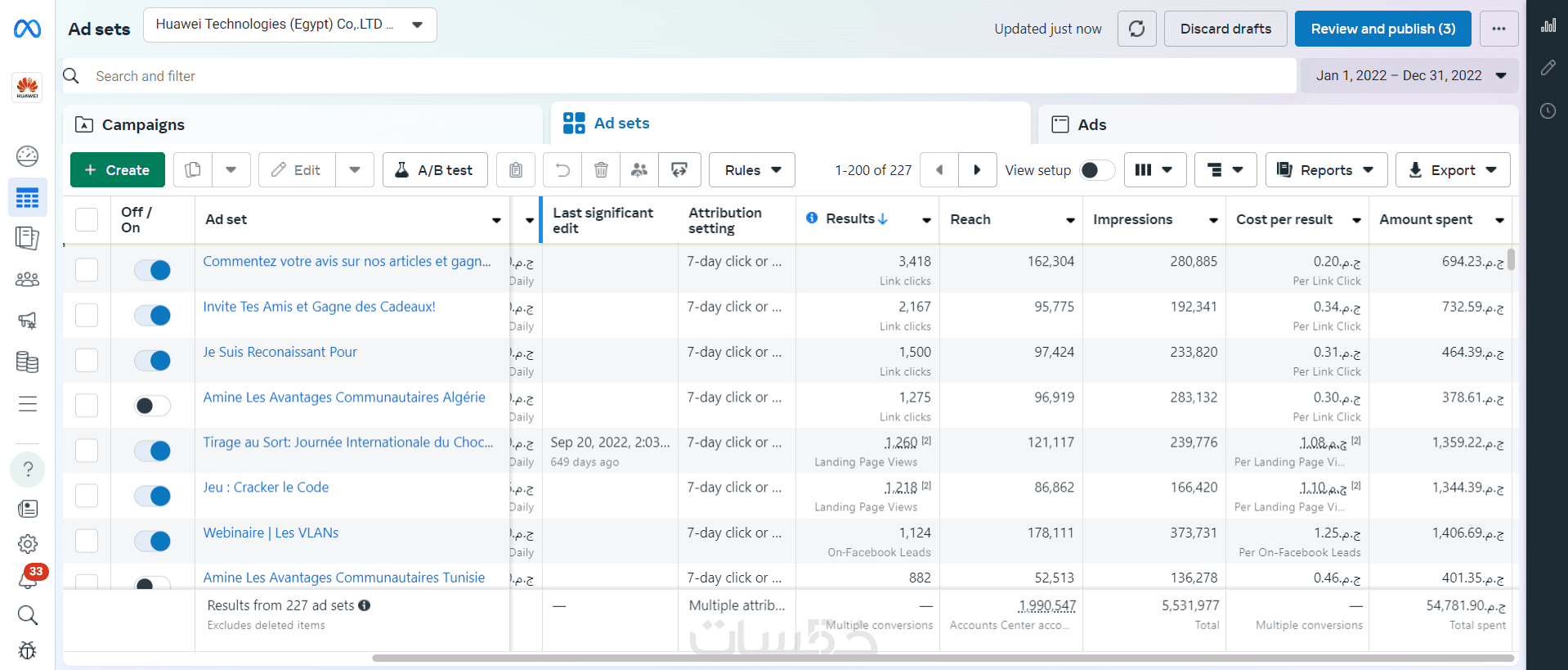Click the presentation tag toolbar icon
Viewport: 1568px width, 670px height.
(679, 170)
